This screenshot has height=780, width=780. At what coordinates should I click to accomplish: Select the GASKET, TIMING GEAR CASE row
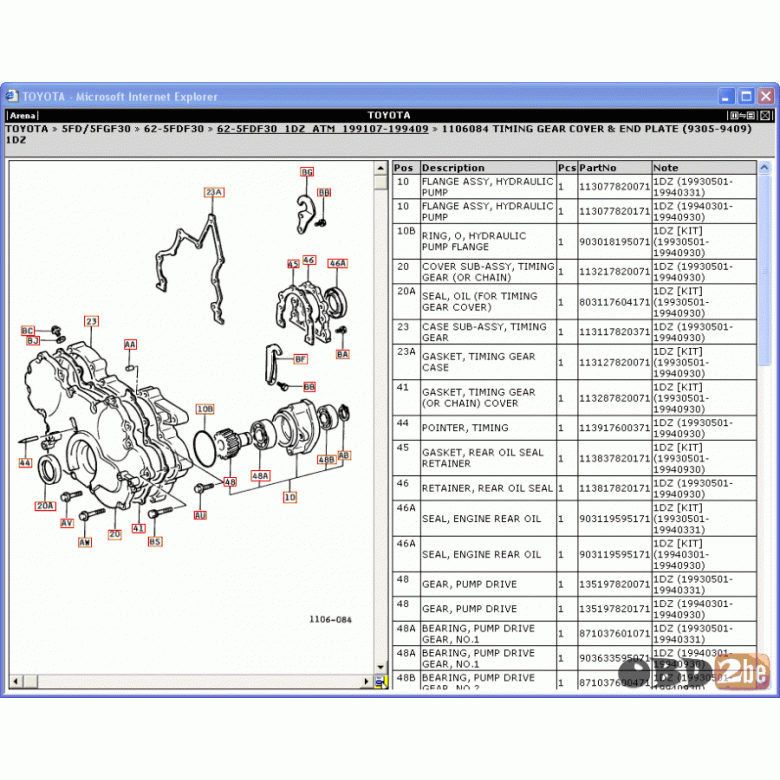(x=575, y=362)
